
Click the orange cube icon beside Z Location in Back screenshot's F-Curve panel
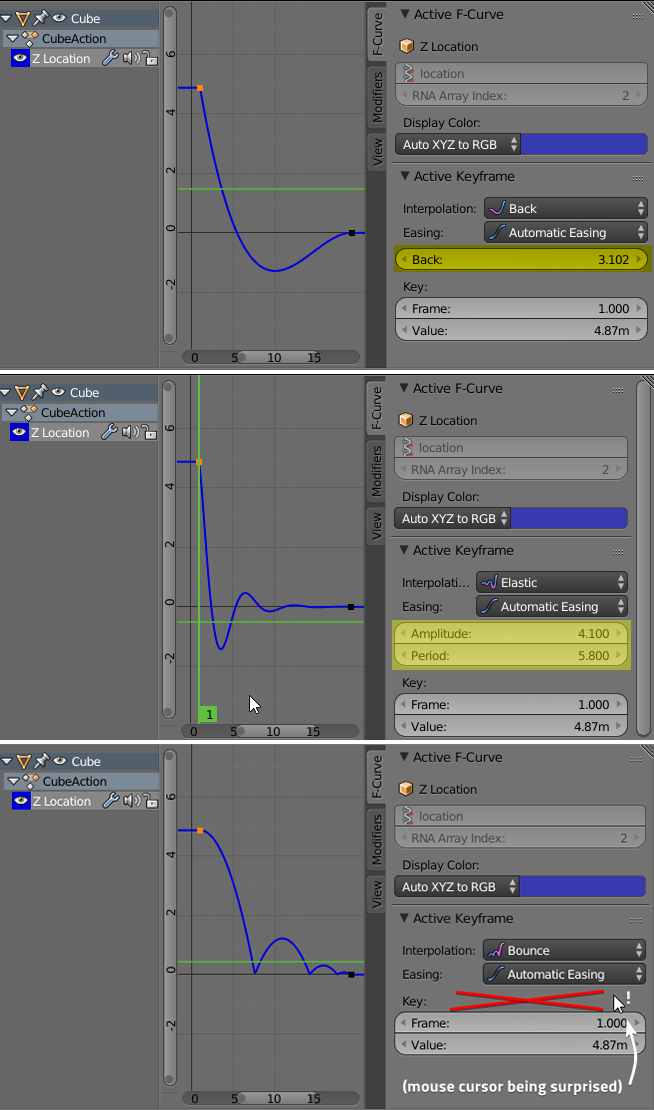(406, 47)
